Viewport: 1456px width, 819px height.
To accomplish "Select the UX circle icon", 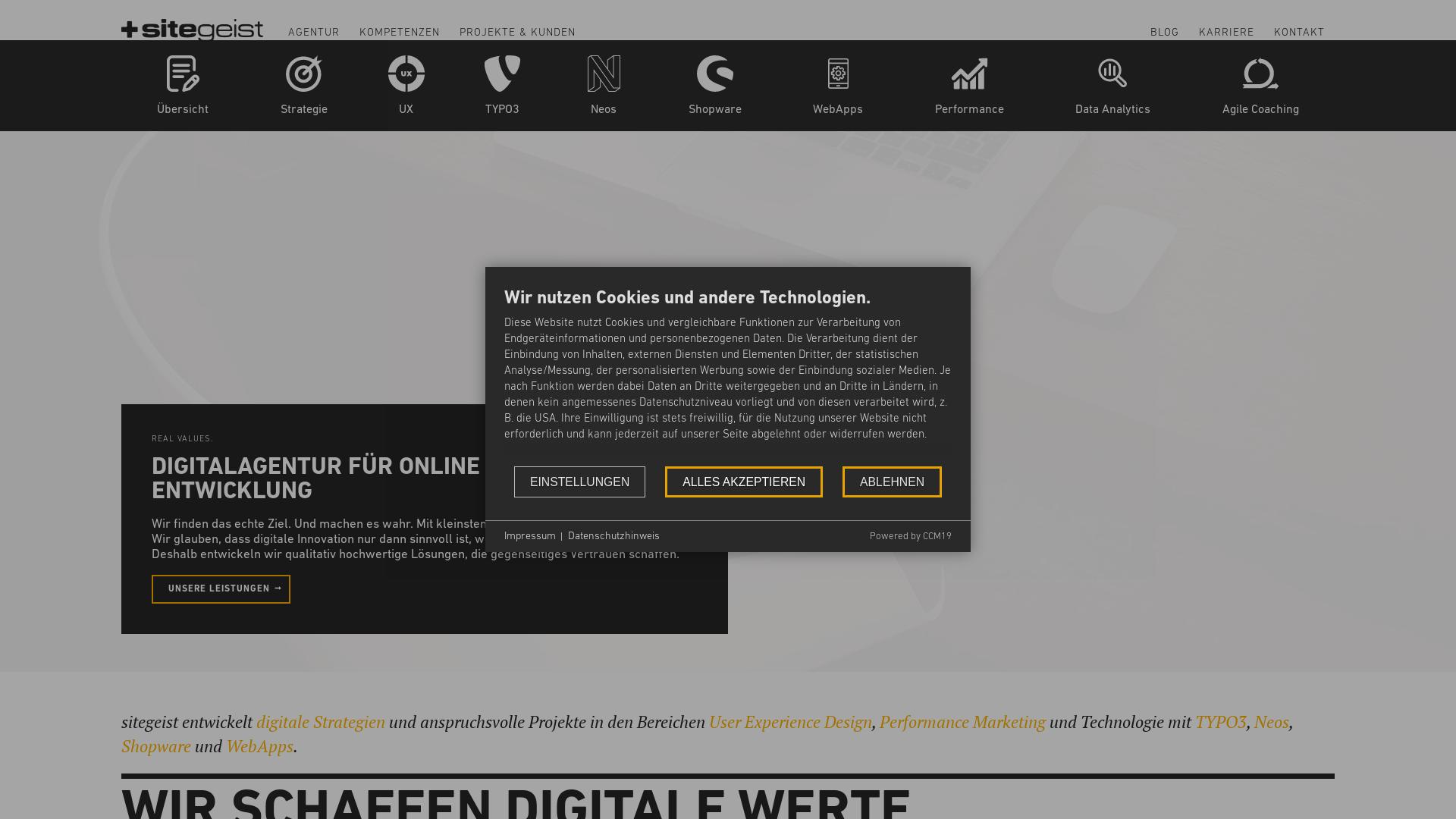I will [x=406, y=74].
